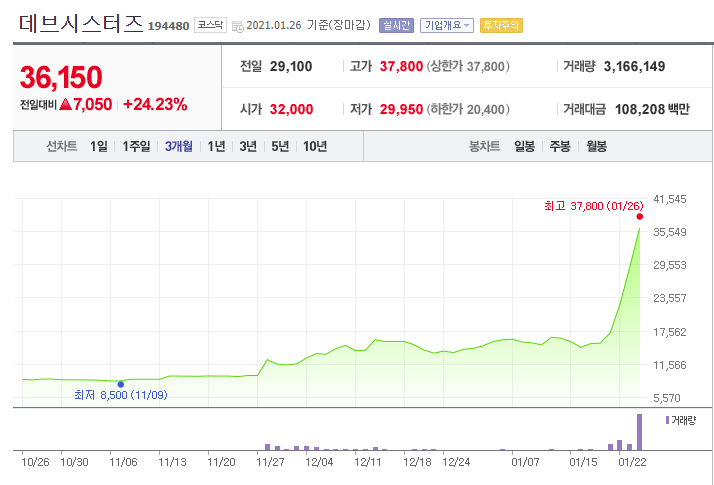Screen dimensions: 714x485
Task: Click the 상한가 37,800 text
Action: coord(468,66)
